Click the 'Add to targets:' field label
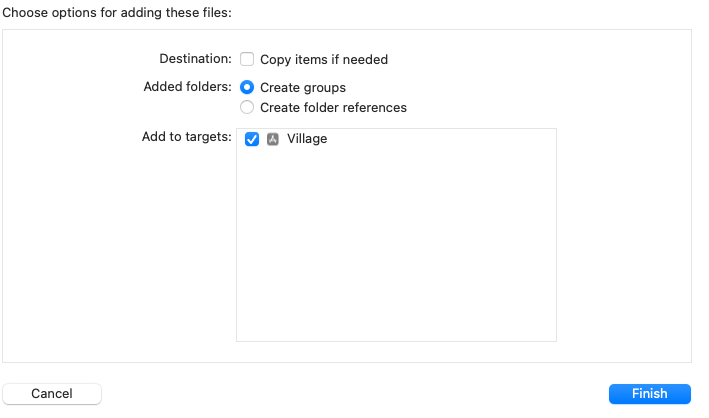Image resolution: width=709 pixels, height=418 pixels. 187,137
